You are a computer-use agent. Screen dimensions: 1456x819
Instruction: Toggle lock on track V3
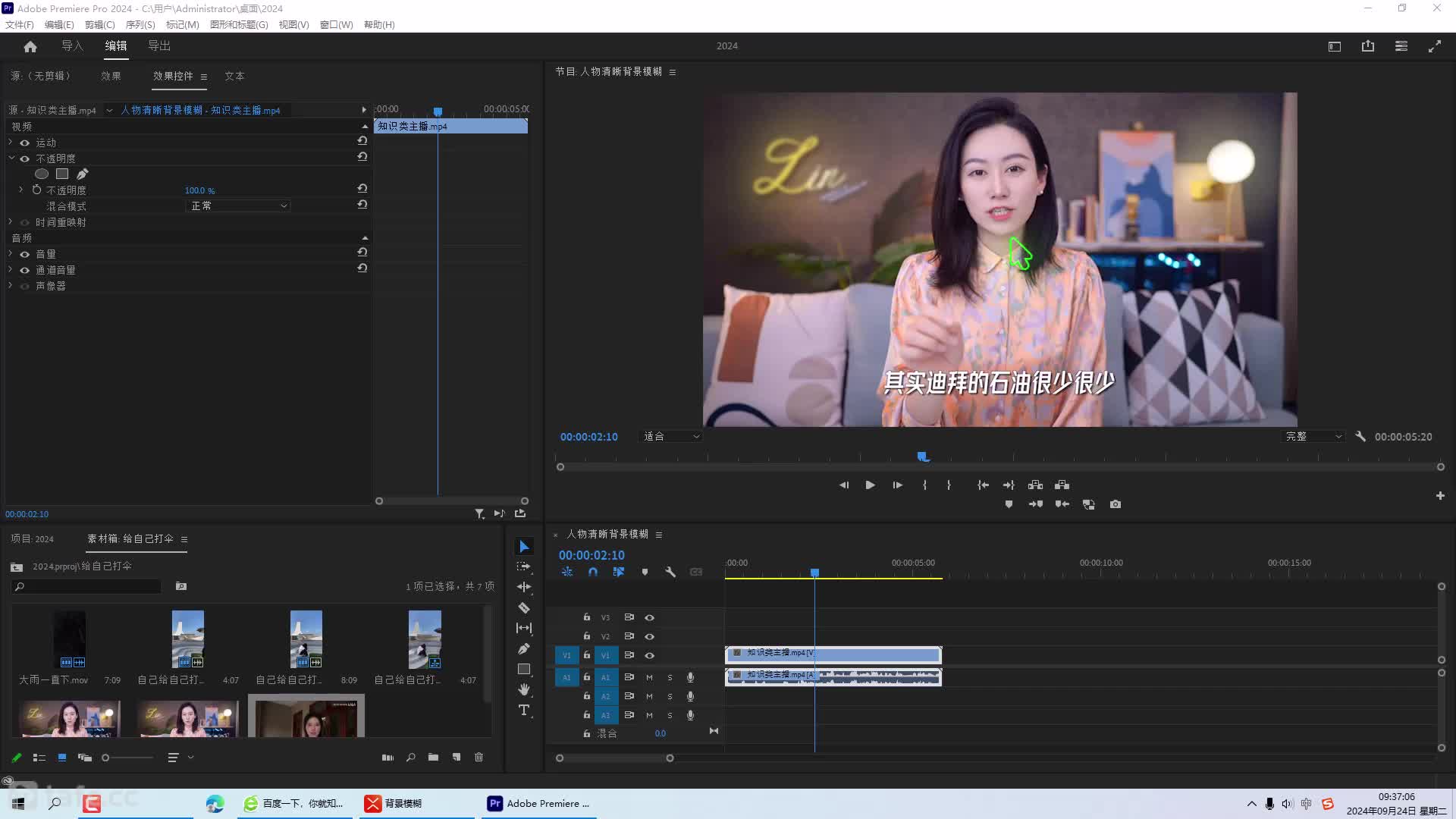[x=586, y=617]
